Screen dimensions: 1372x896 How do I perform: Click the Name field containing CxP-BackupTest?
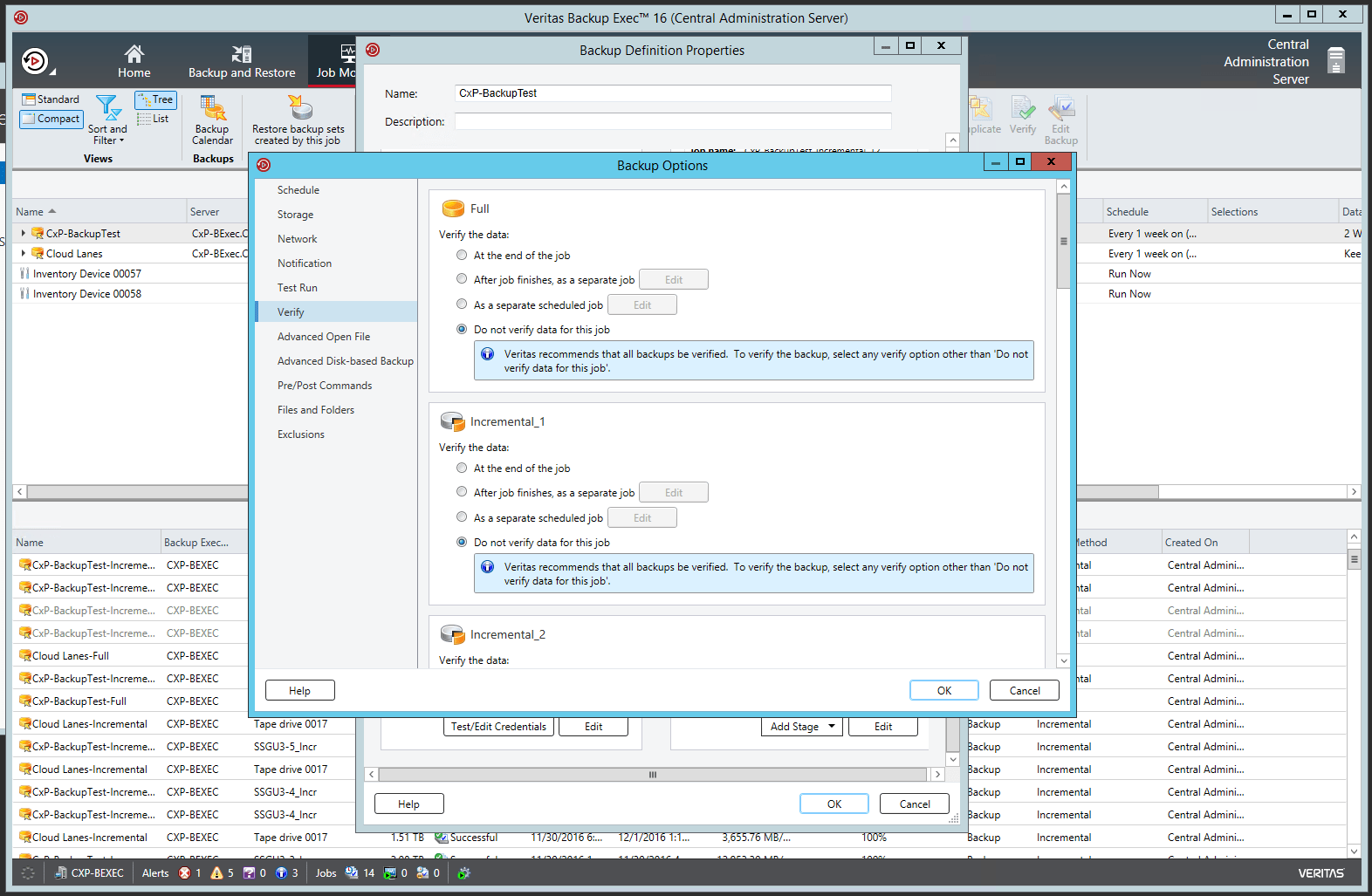tap(673, 93)
